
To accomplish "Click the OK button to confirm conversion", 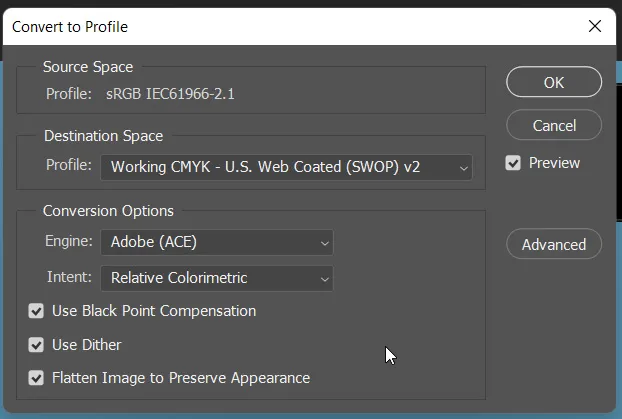I will click(553, 83).
